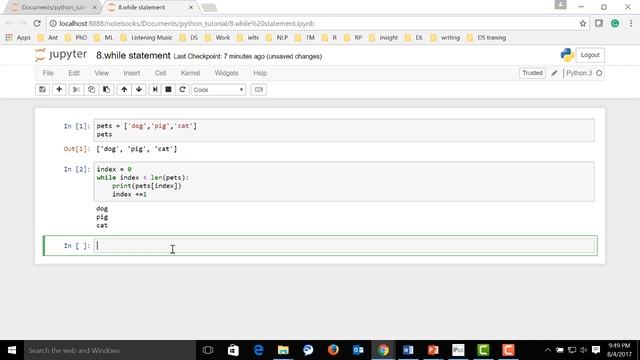Open the command palette keyboard icon
Image resolution: width=640 pixels, height=360 pixels.
click(x=258, y=89)
